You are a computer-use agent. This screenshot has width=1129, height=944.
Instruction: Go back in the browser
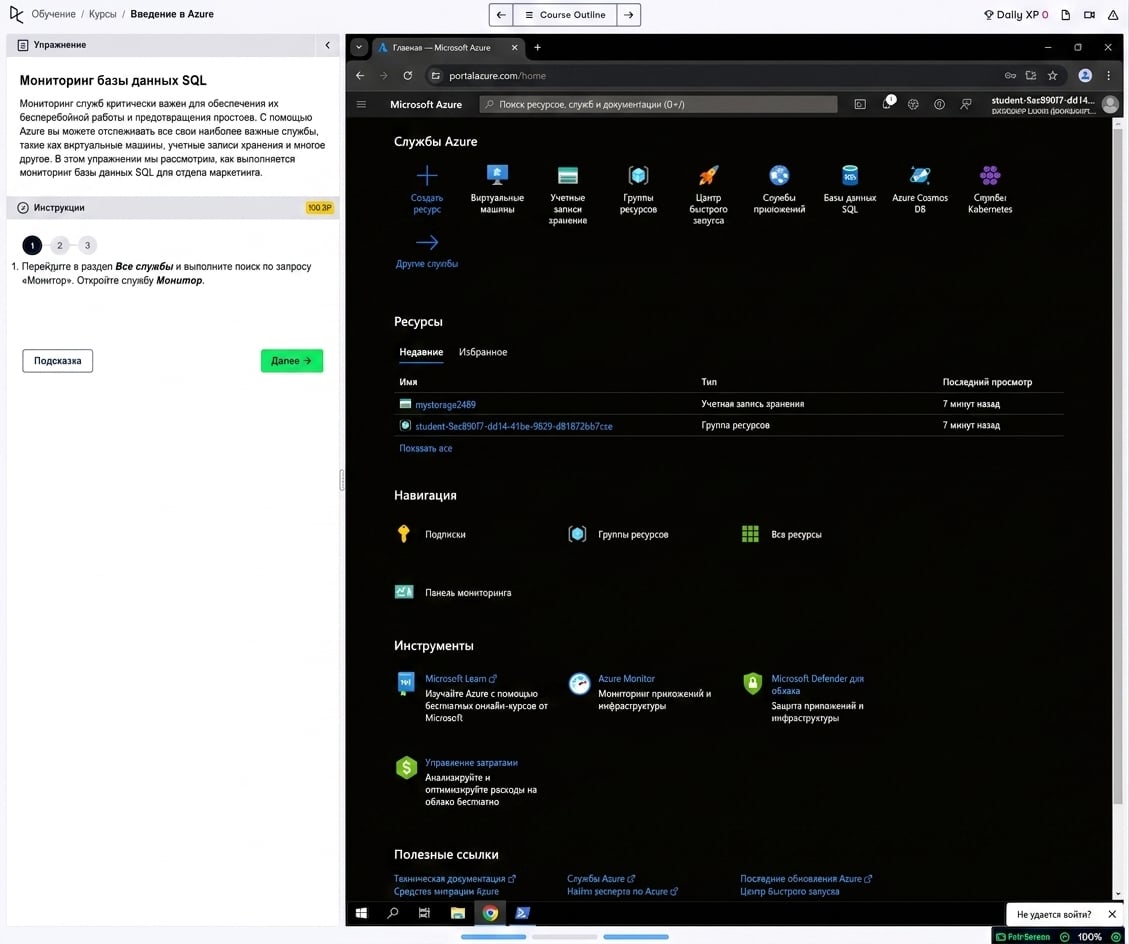point(360,76)
